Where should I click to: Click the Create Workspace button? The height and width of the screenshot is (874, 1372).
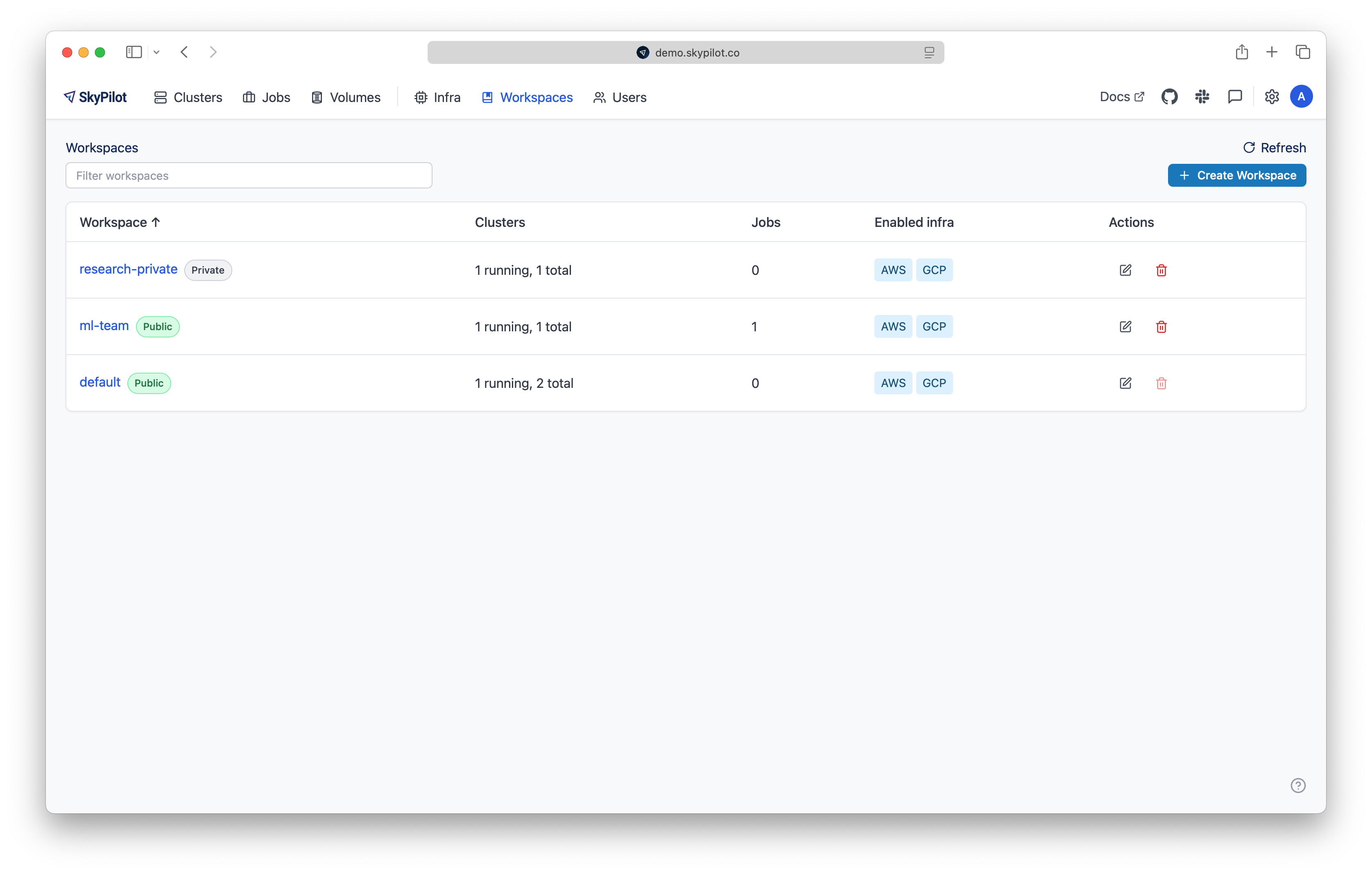tap(1237, 175)
